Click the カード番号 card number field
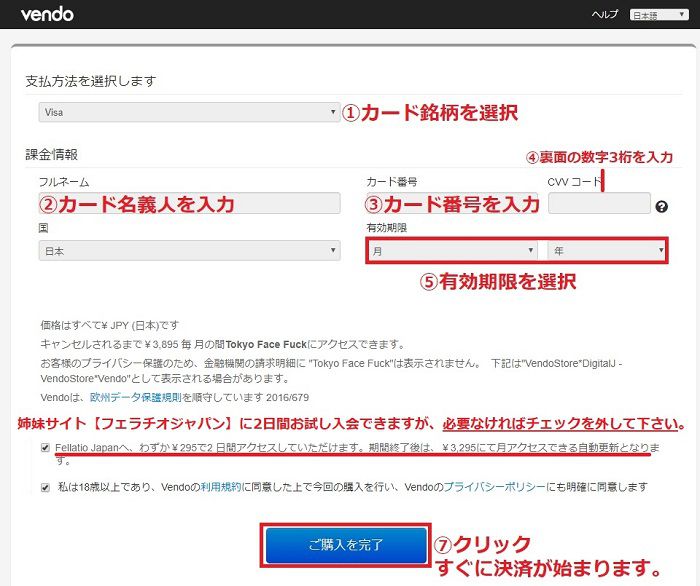 pyautogui.click(x=452, y=203)
